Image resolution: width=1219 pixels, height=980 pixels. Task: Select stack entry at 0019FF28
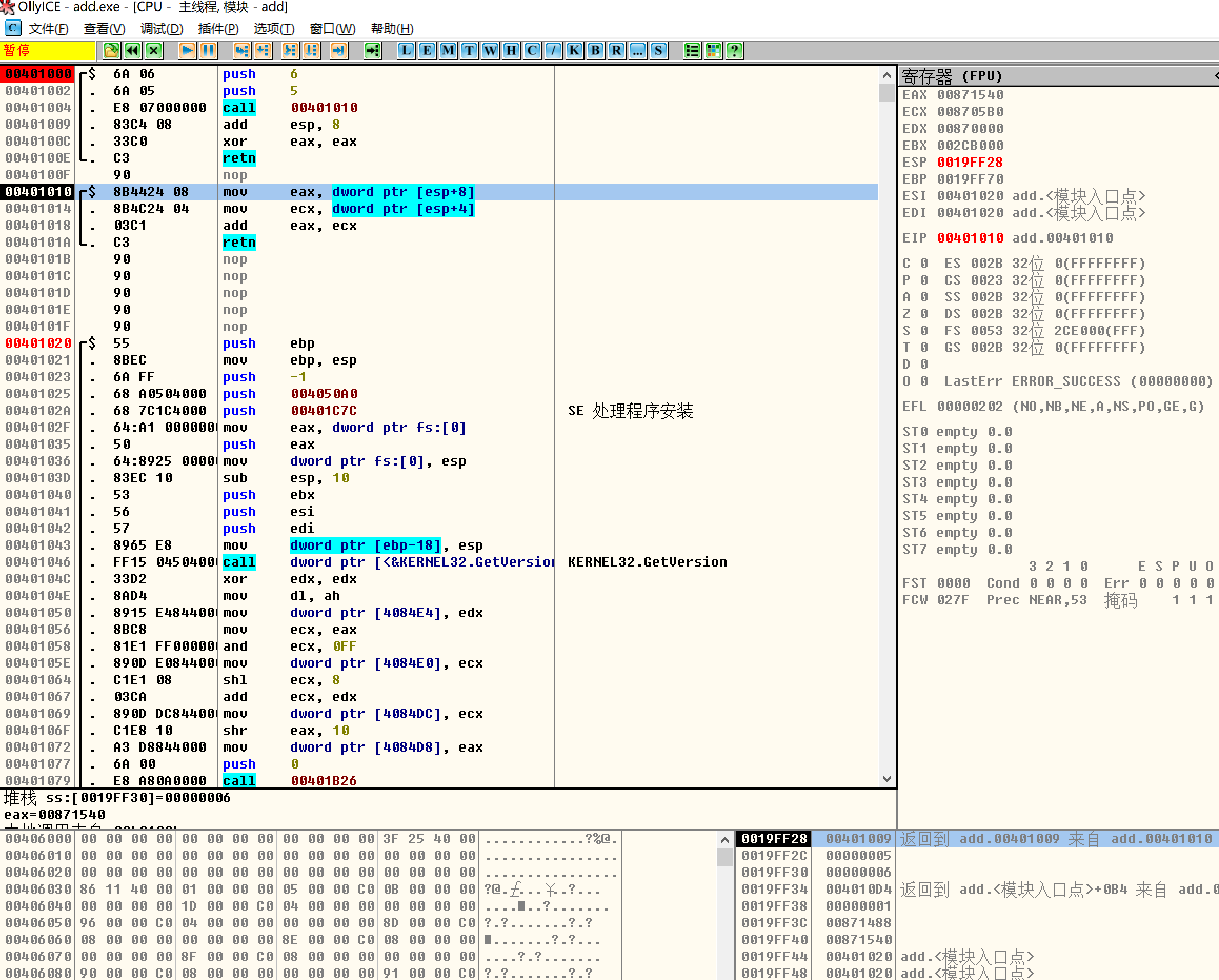(977, 838)
